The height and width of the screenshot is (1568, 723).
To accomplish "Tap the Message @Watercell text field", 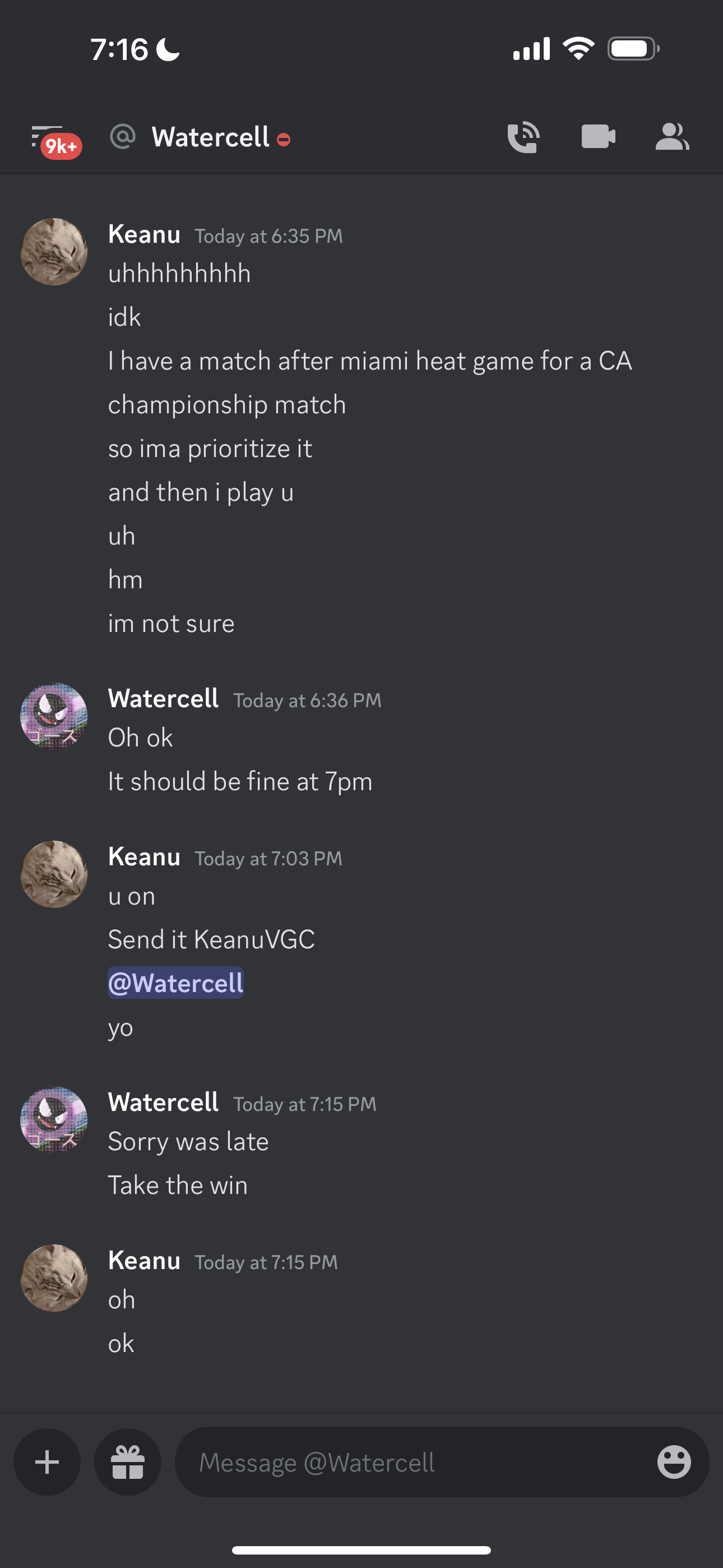I will coord(414,1462).
